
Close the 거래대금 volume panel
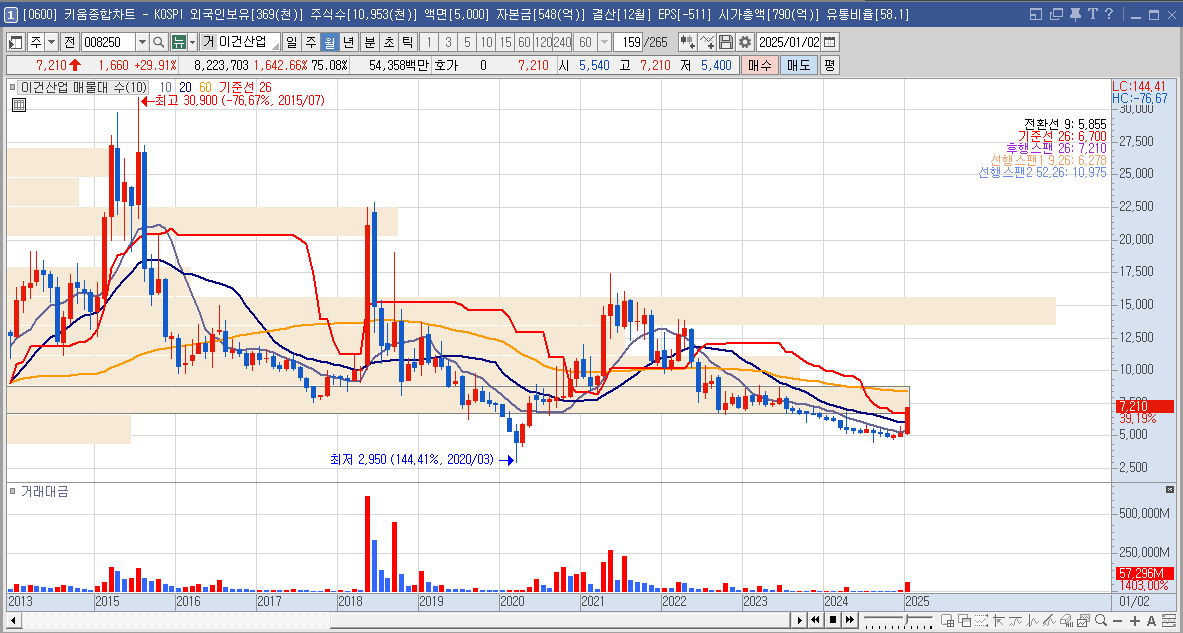tap(1170, 490)
